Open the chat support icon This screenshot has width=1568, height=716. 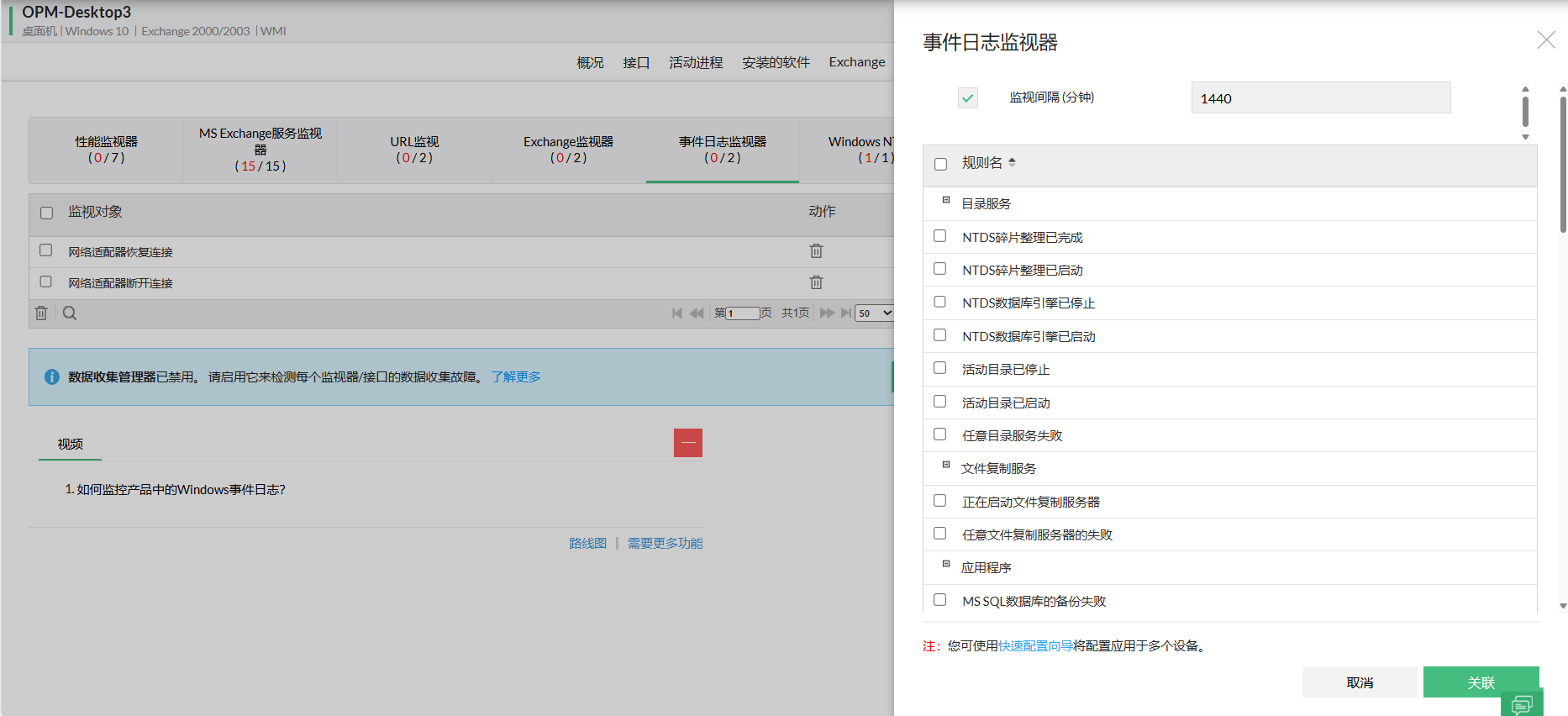coord(1522,704)
